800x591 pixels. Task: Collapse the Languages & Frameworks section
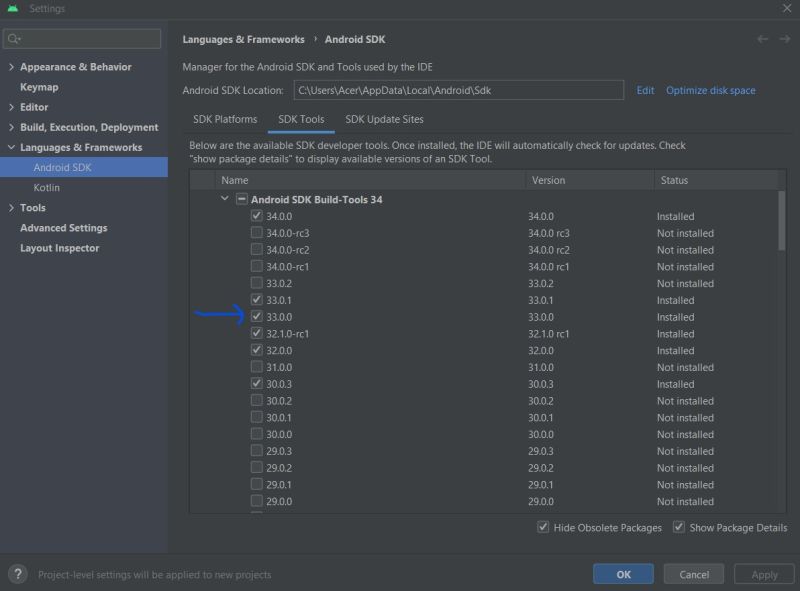(10, 147)
